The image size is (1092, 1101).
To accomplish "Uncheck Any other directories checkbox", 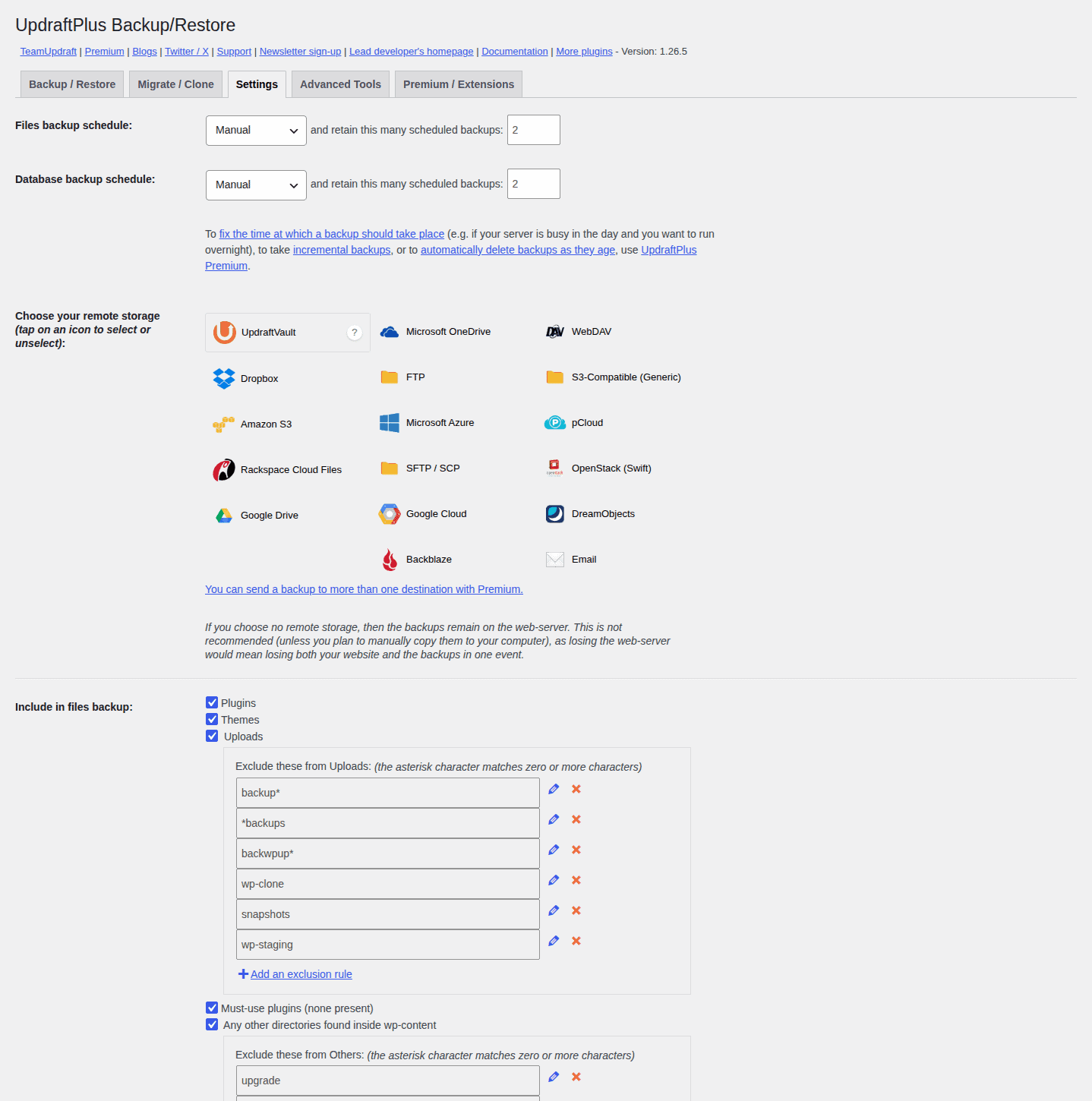I will tap(212, 1025).
